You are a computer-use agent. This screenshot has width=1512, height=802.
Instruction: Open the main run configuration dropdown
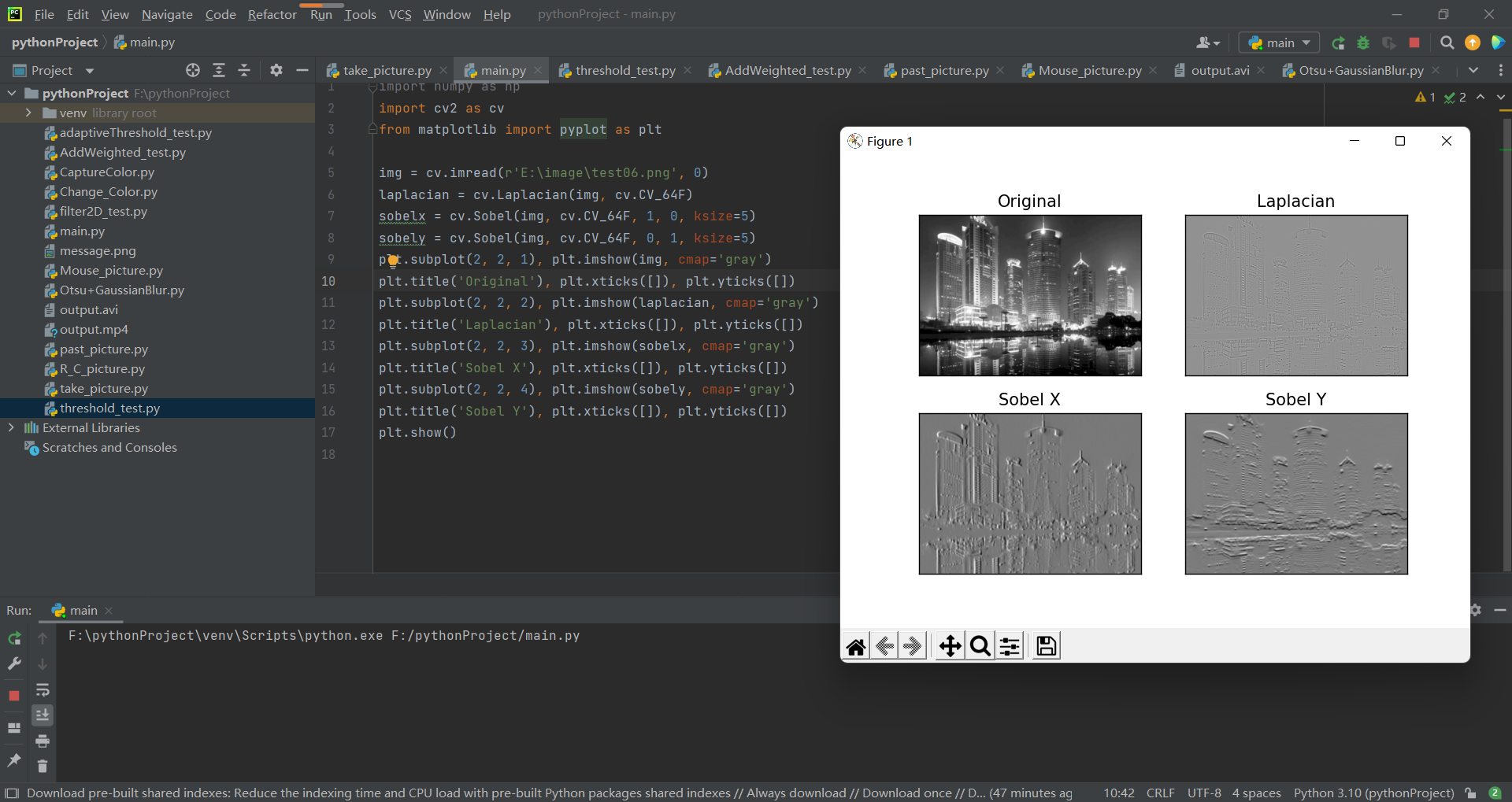[x=1279, y=43]
